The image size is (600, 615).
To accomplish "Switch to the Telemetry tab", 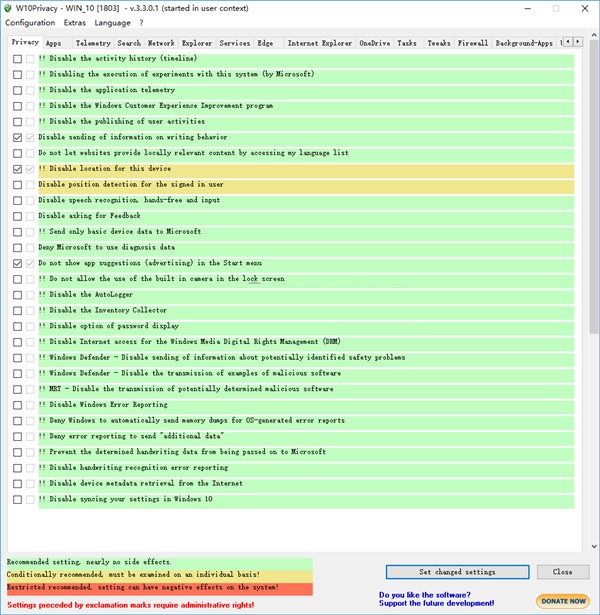I will [x=93, y=44].
